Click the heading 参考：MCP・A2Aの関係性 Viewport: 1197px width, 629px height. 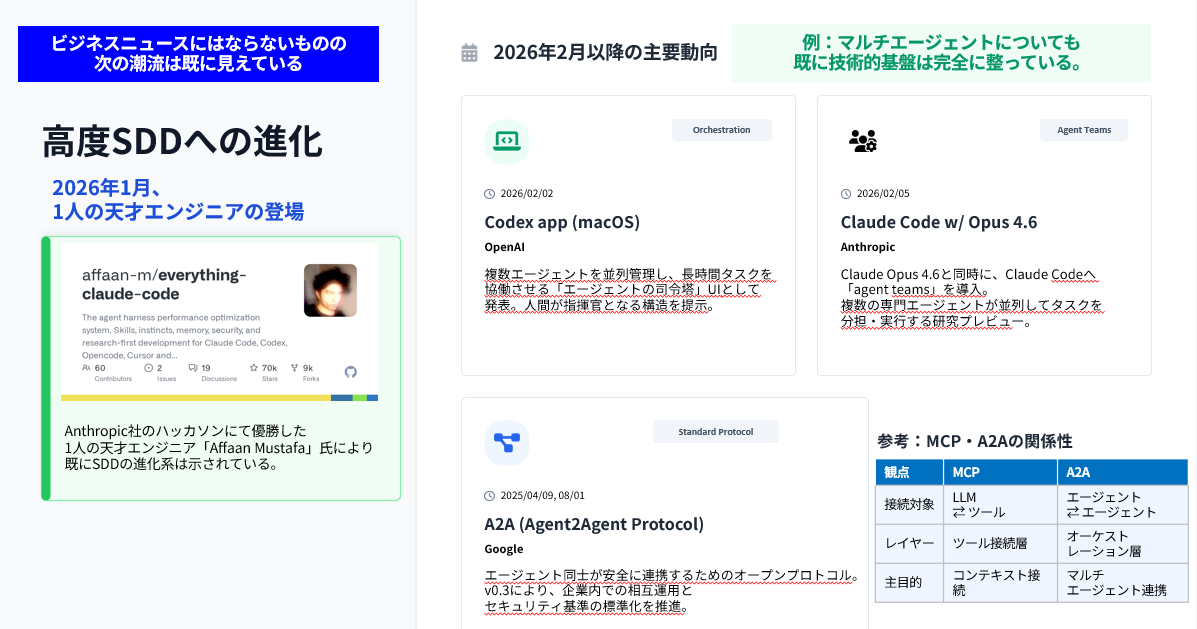(x=975, y=441)
